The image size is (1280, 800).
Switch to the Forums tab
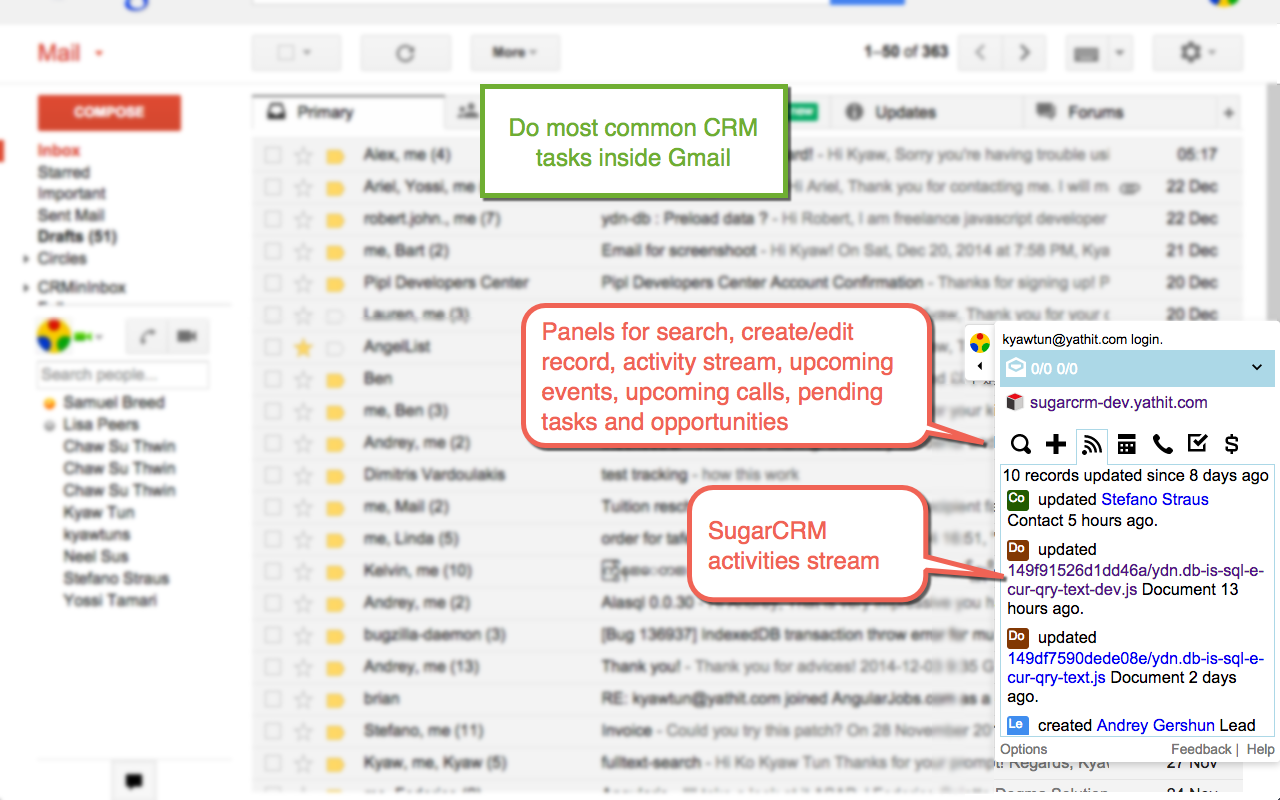tap(1118, 113)
